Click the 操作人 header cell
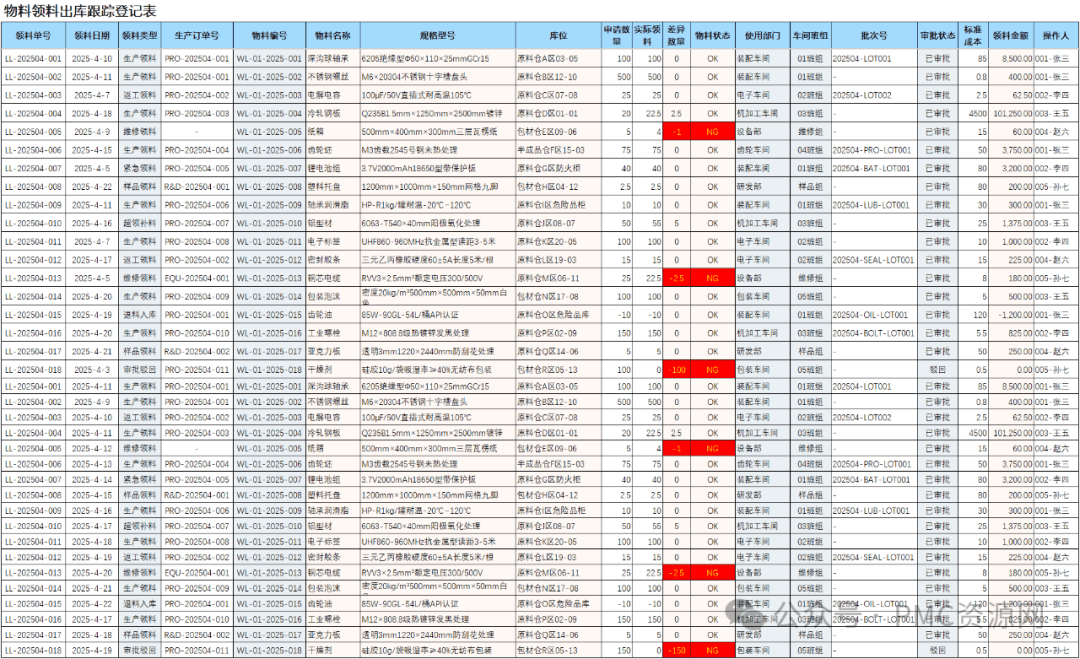Image resolution: width=1080 pixels, height=659 pixels. (x=1055, y=36)
